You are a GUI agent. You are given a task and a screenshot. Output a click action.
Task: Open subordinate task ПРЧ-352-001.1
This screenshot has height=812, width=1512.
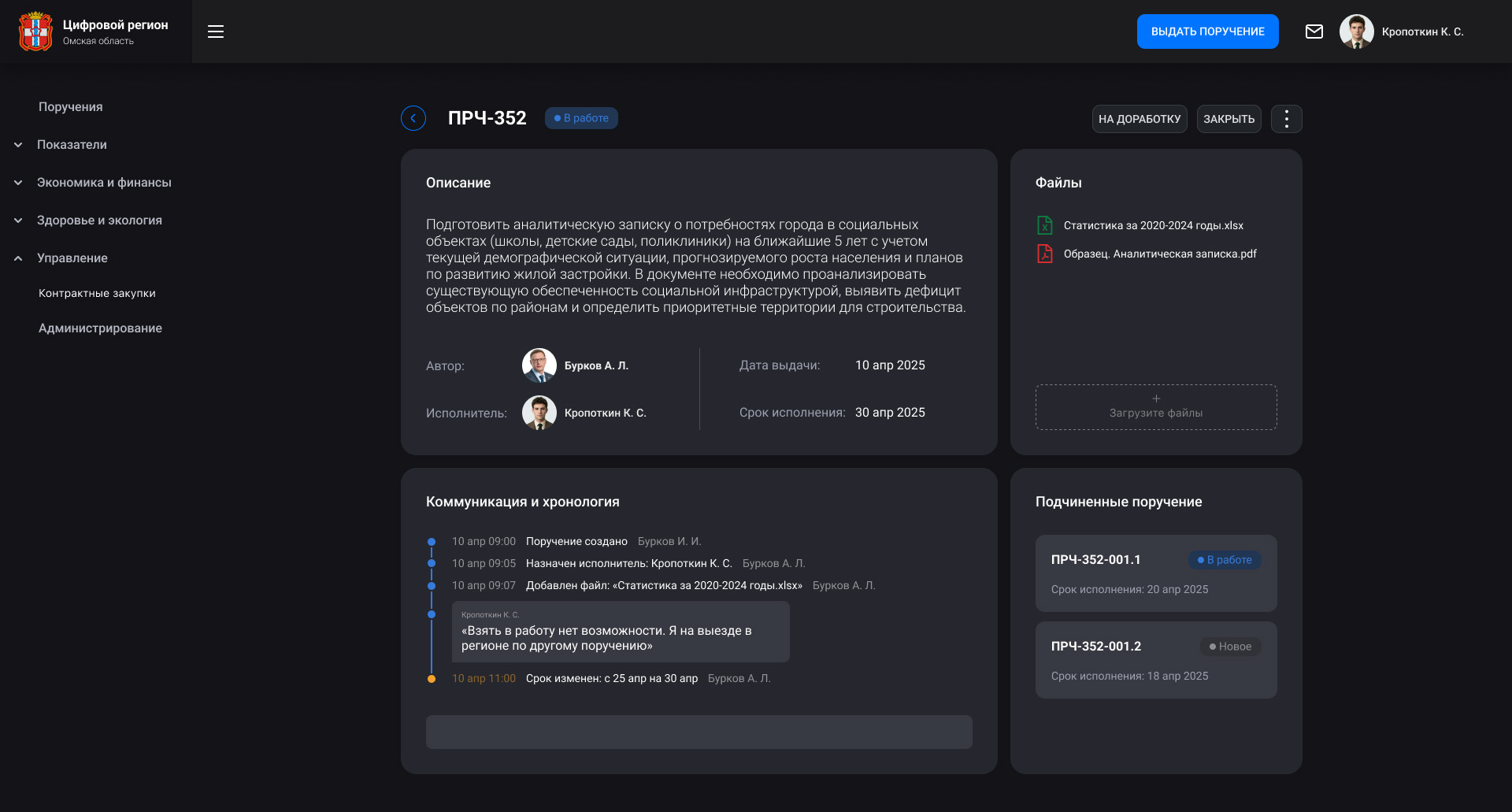[1156, 573]
